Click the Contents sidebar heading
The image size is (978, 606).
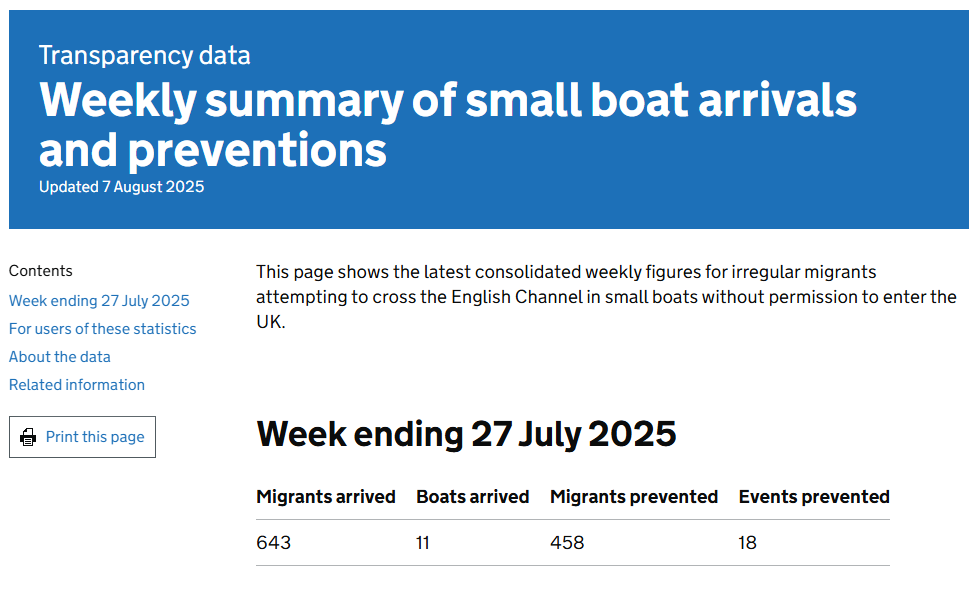coord(41,271)
